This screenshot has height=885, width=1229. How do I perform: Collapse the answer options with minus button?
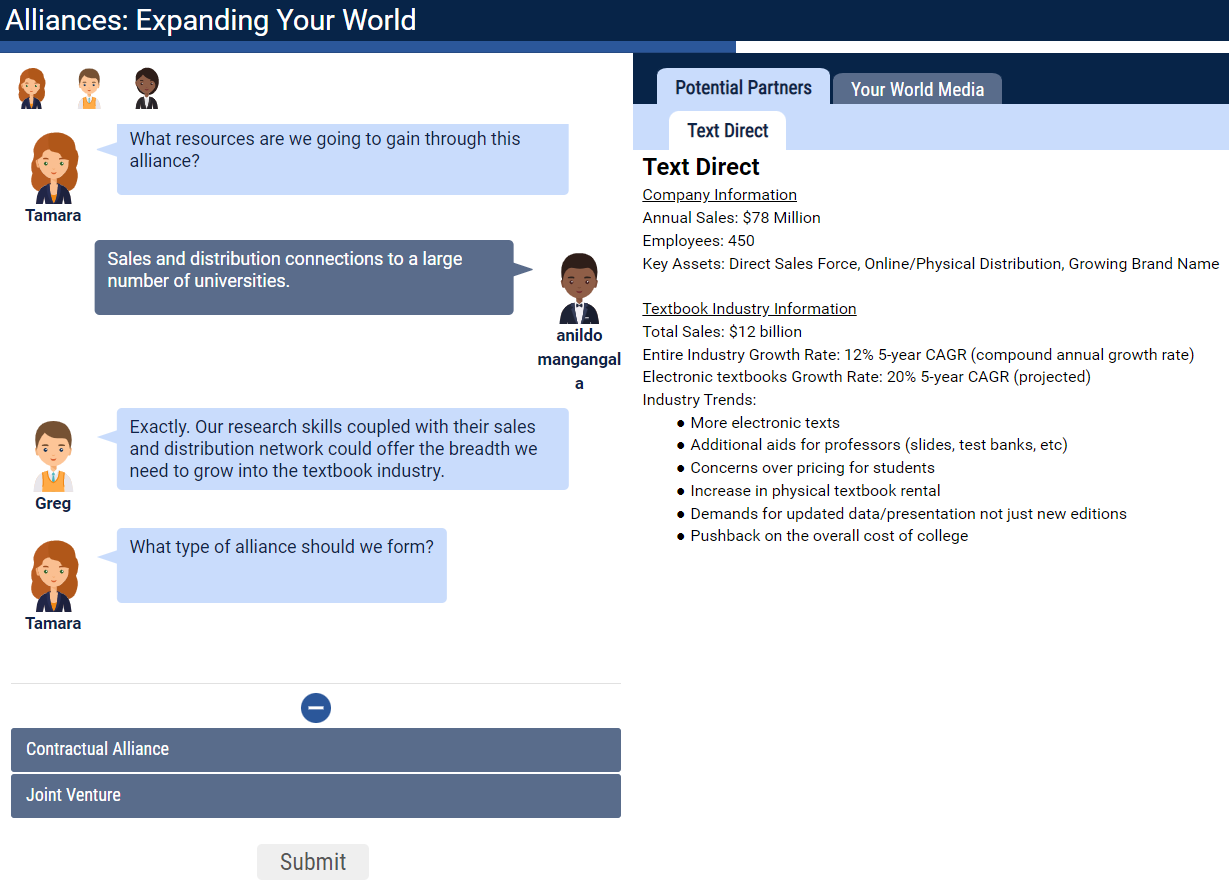(316, 708)
